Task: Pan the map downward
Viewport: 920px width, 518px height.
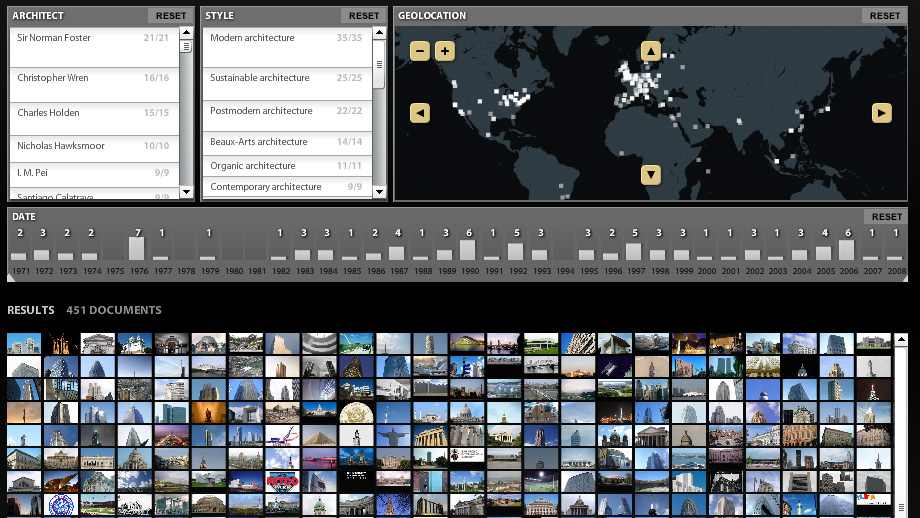Action: 651,176
